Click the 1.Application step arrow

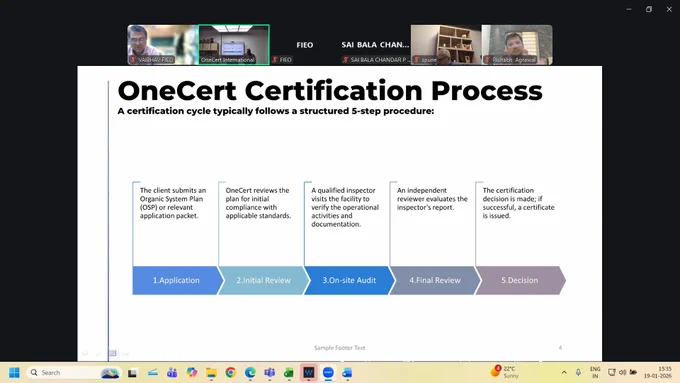tap(178, 280)
